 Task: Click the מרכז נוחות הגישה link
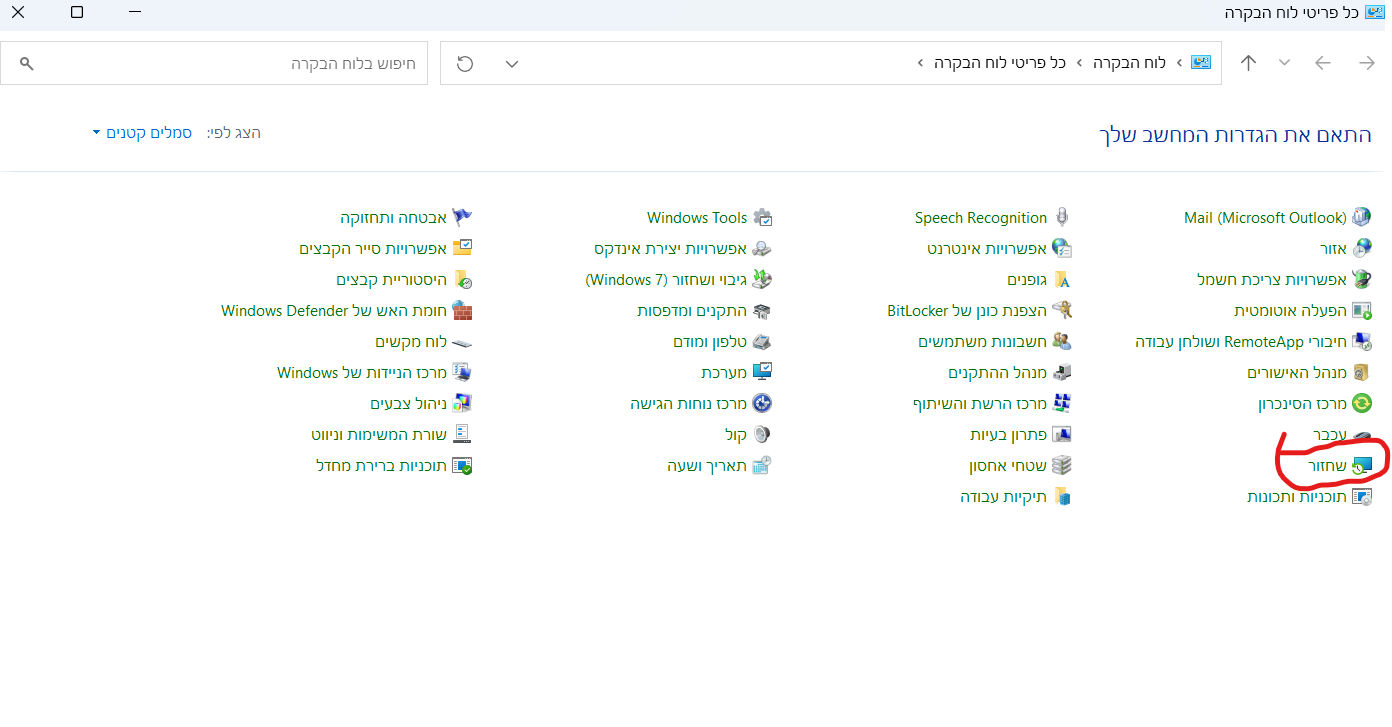(689, 404)
